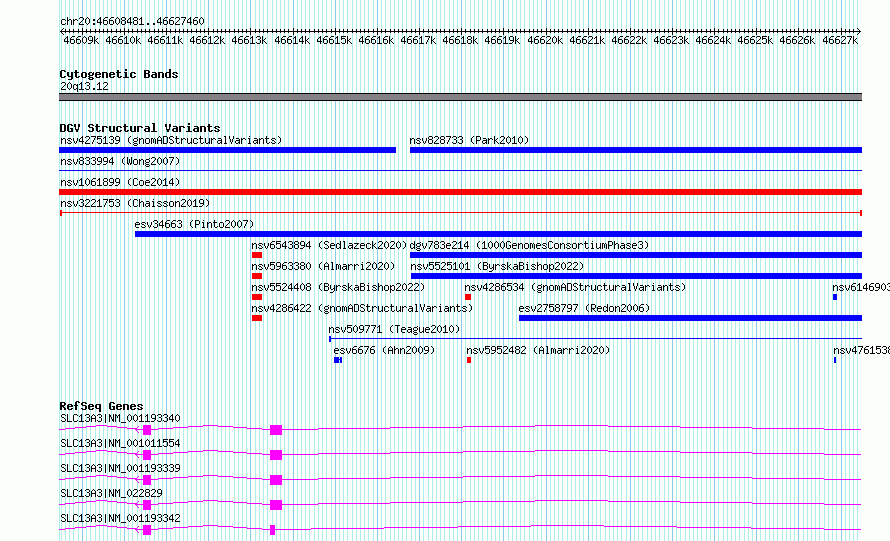Open the esv34663 (Pinto2007) label
Image resolution: width=890 pixels, height=541 pixels.
194,224
